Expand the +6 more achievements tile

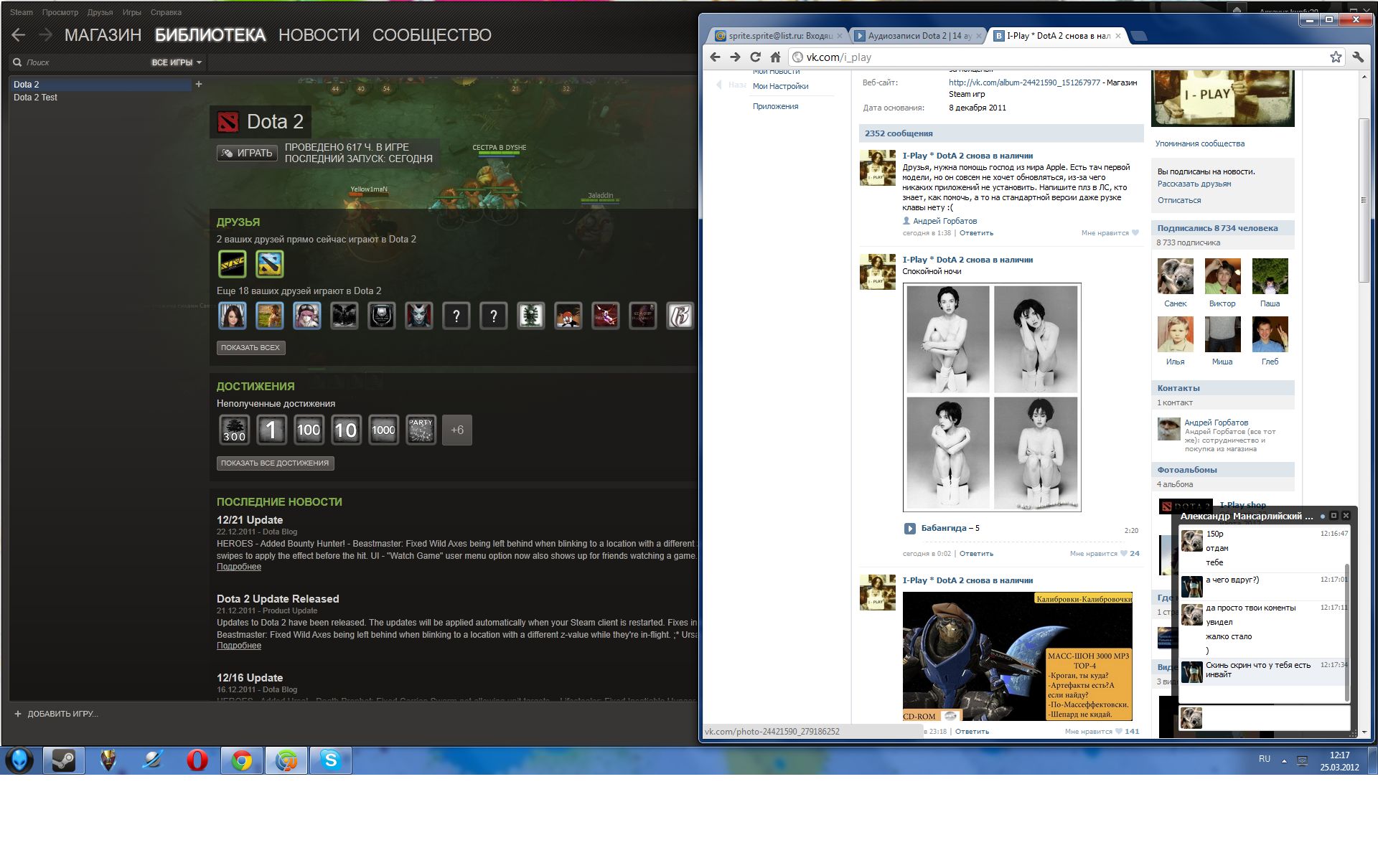tap(457, 430)
